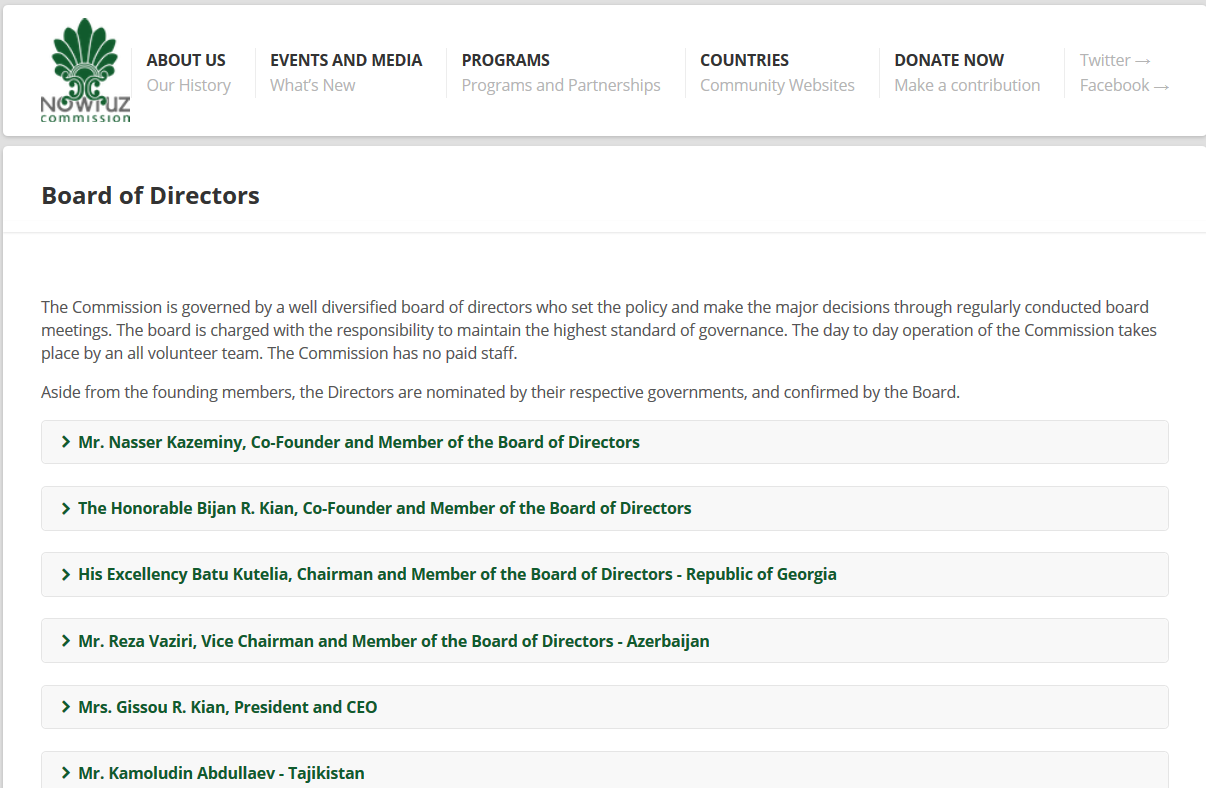Open the Countries menu item
1206x788 pixels.
click(x=744, y=60)
